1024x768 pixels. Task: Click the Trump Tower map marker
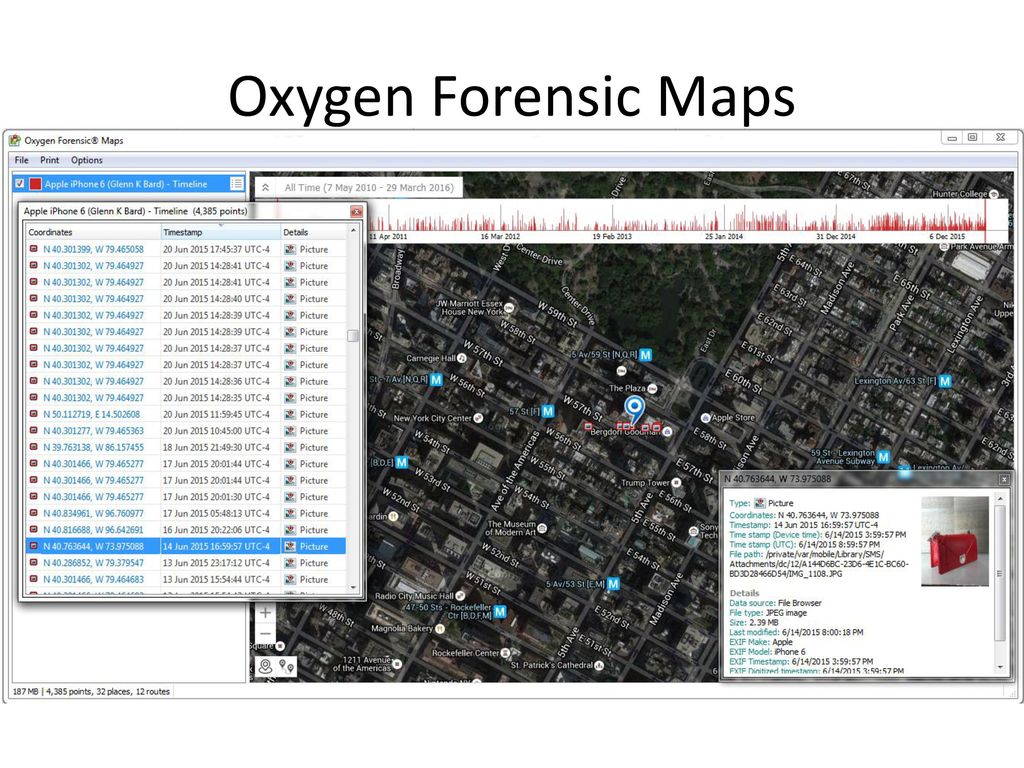click(x=677, y=483)
